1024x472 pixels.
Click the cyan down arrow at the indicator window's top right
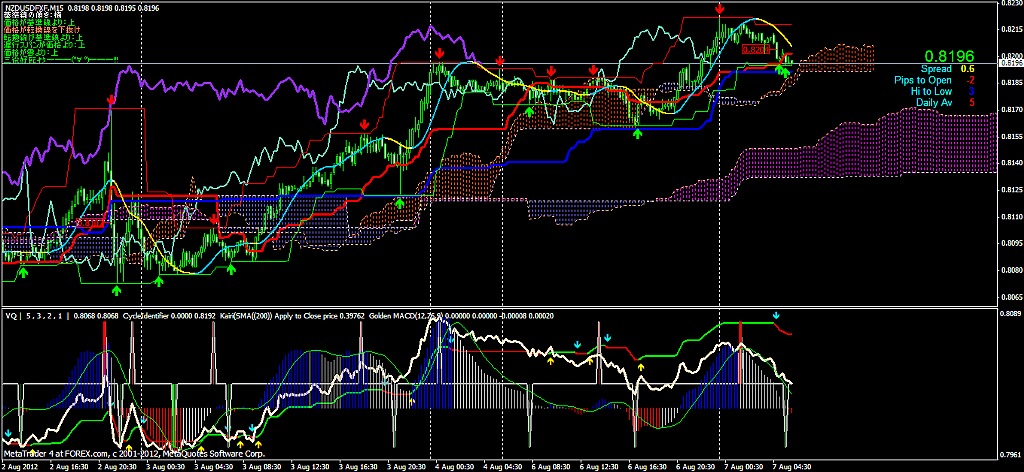(776, 317)
